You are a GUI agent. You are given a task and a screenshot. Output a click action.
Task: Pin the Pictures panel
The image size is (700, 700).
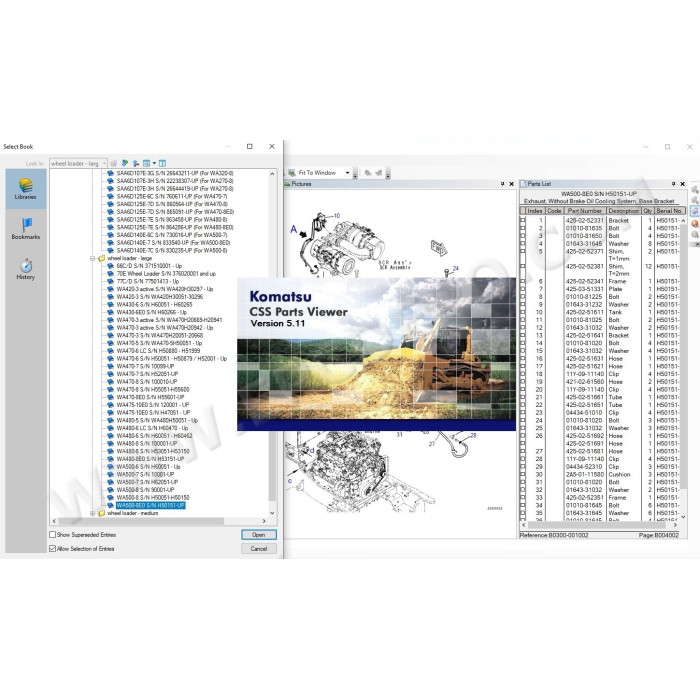503,184
